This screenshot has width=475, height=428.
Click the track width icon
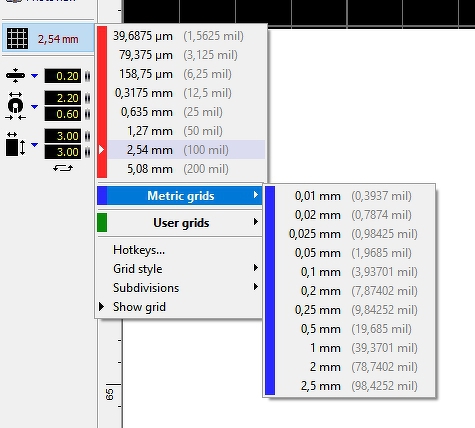click(x=15, y=76)
